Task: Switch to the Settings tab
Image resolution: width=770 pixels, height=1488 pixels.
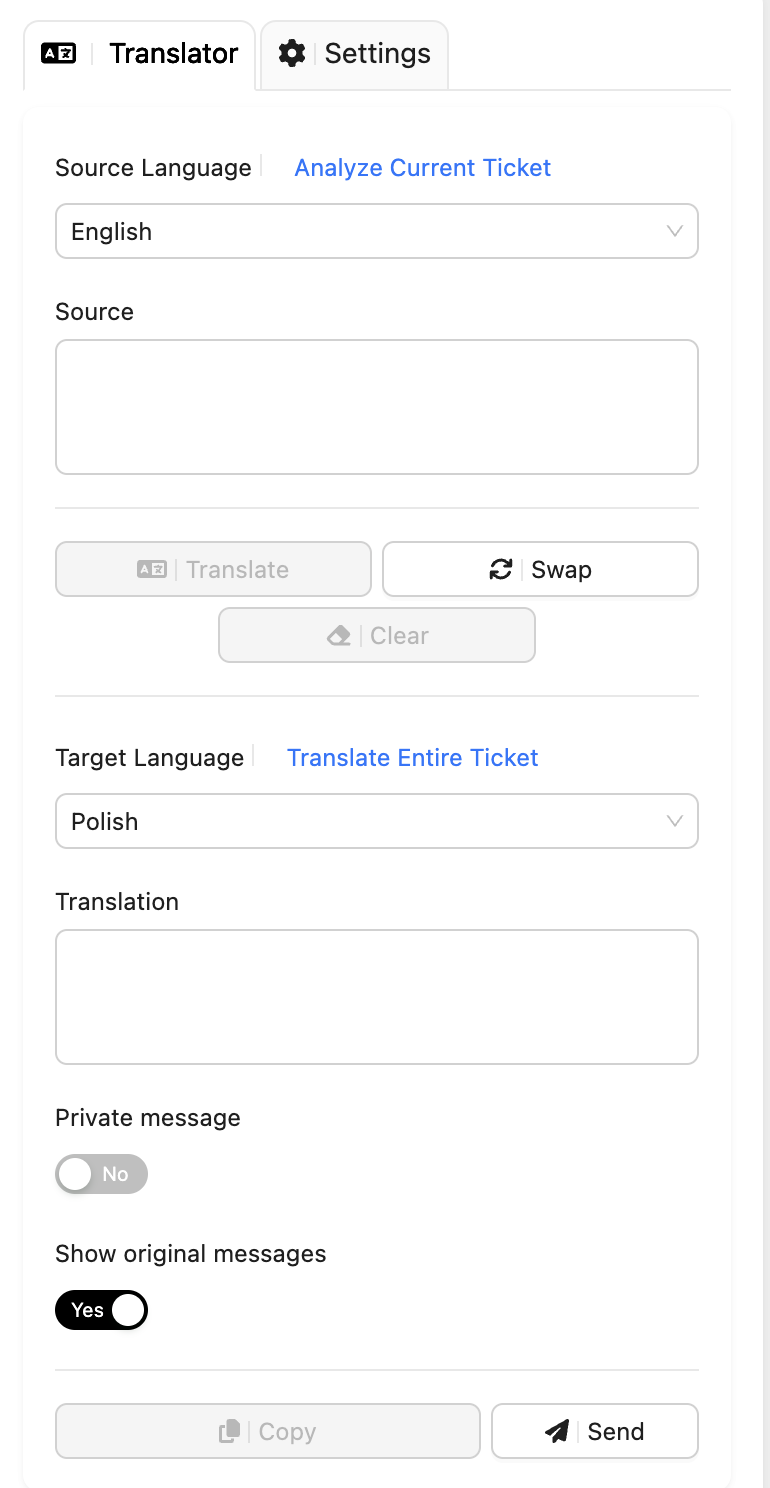Action: point(354,54)
